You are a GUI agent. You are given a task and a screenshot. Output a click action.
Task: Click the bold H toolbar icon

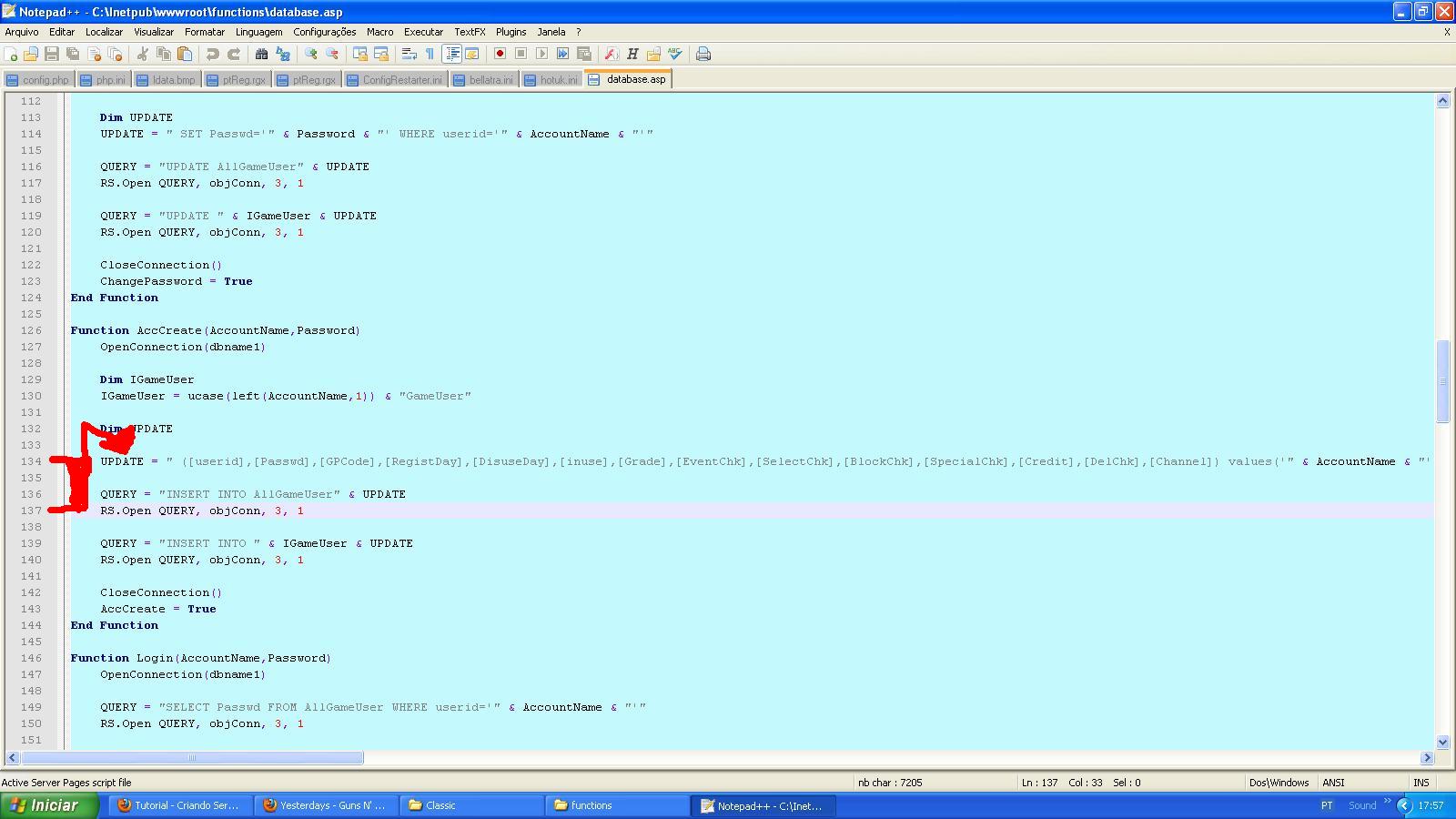(x=632, y=54)
